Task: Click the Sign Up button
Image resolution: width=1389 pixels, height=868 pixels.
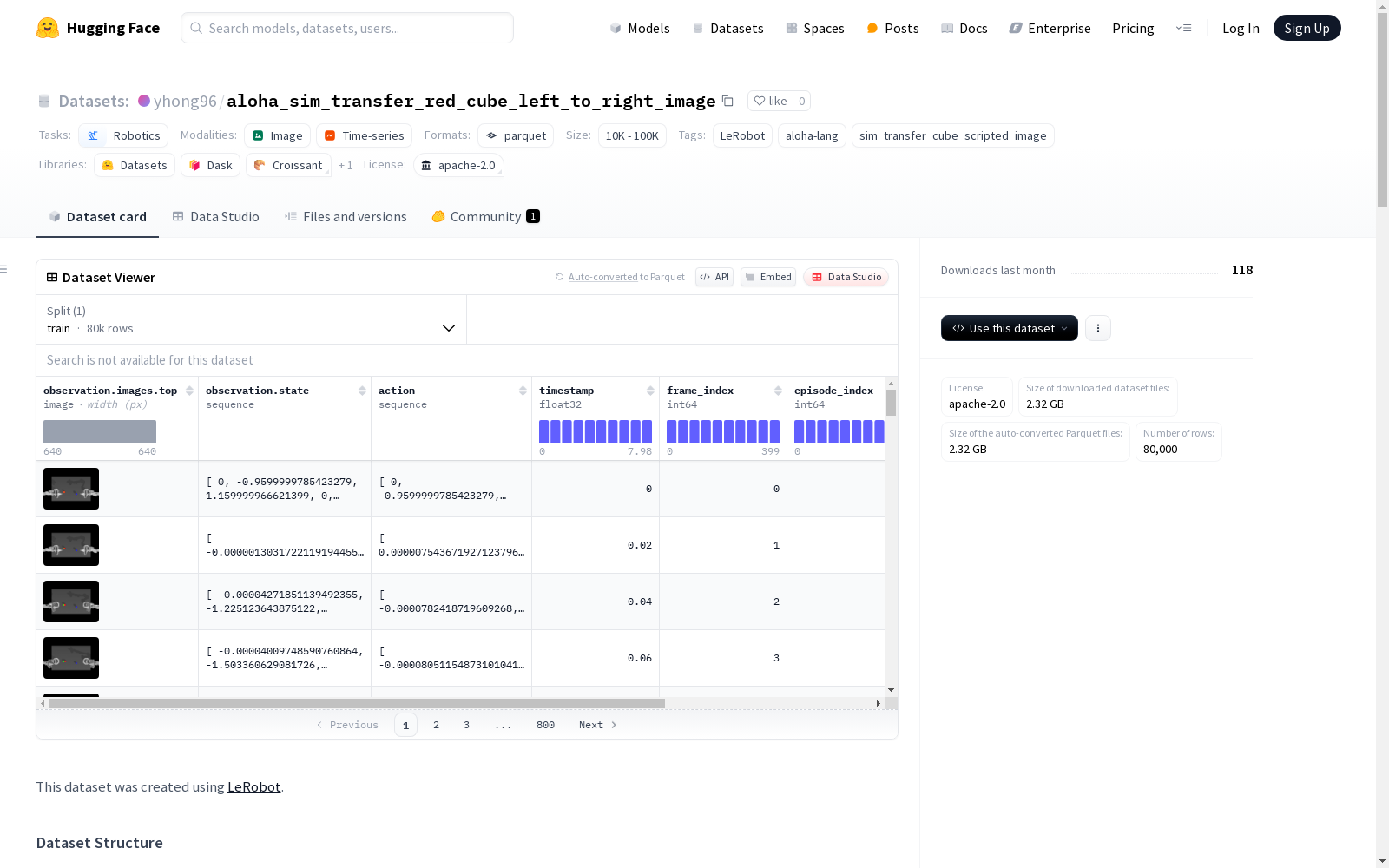Action: [1307, 28]
